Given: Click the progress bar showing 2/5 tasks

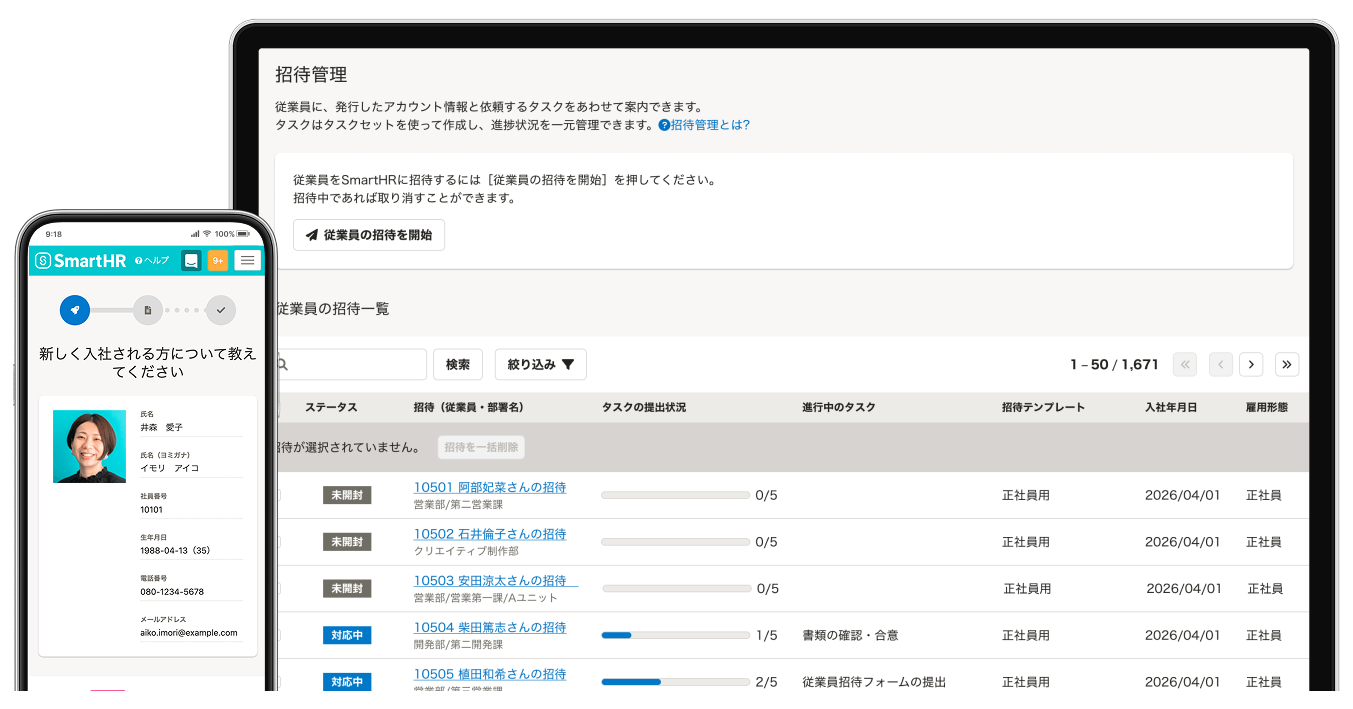Looking at the screenshot, I should (674, 681).
